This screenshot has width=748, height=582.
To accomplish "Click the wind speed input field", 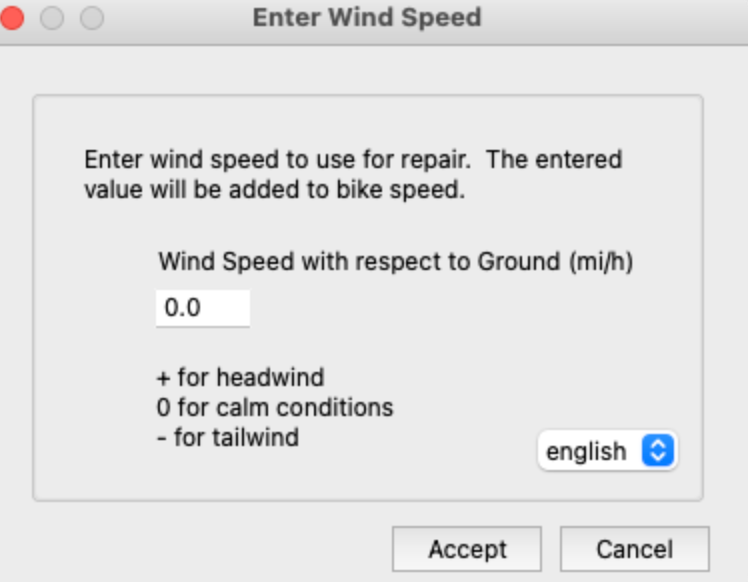I will point(202,308).
